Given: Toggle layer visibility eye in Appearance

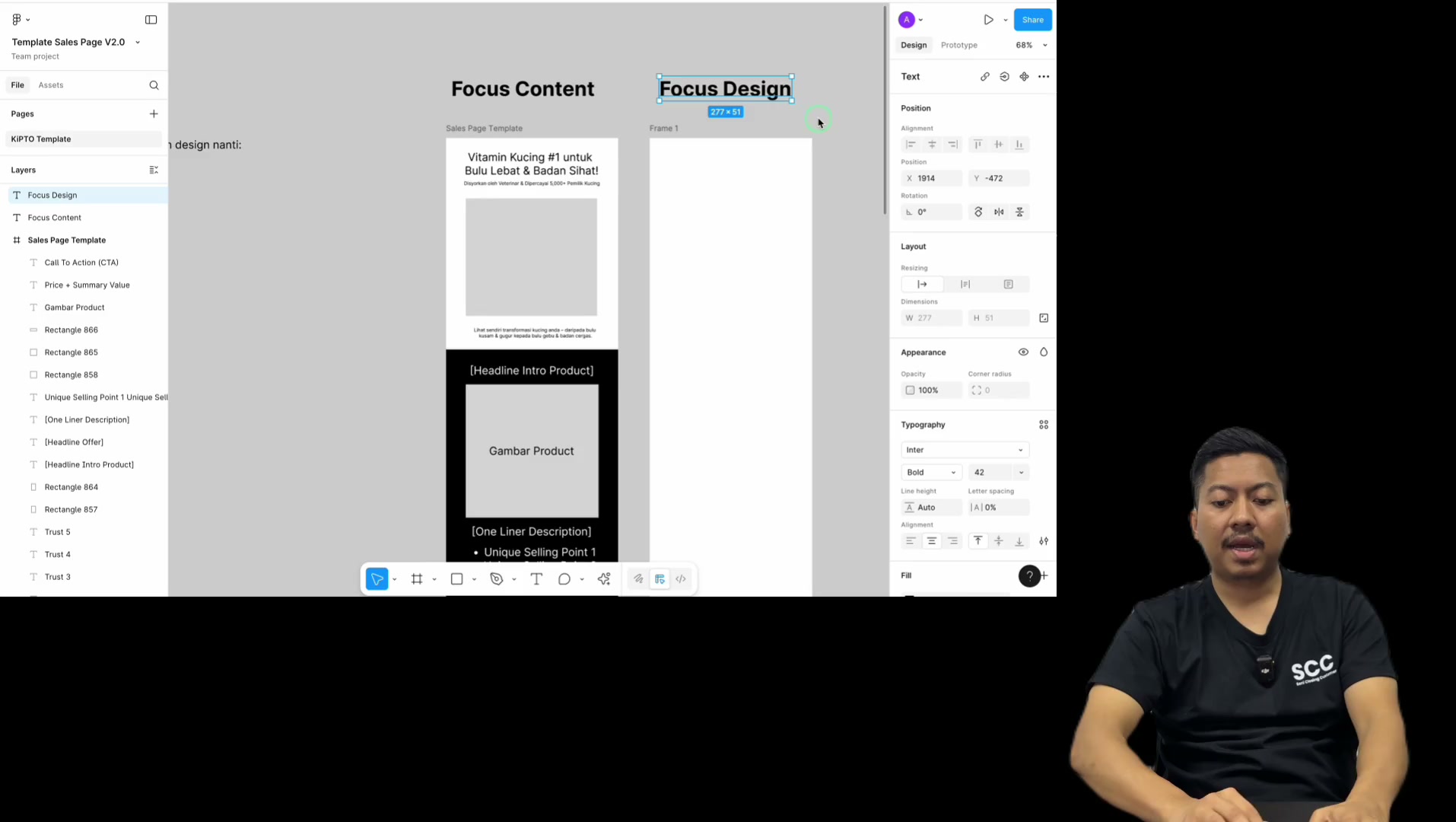Looking at the screenshot, I should (x=1023, y=352).
